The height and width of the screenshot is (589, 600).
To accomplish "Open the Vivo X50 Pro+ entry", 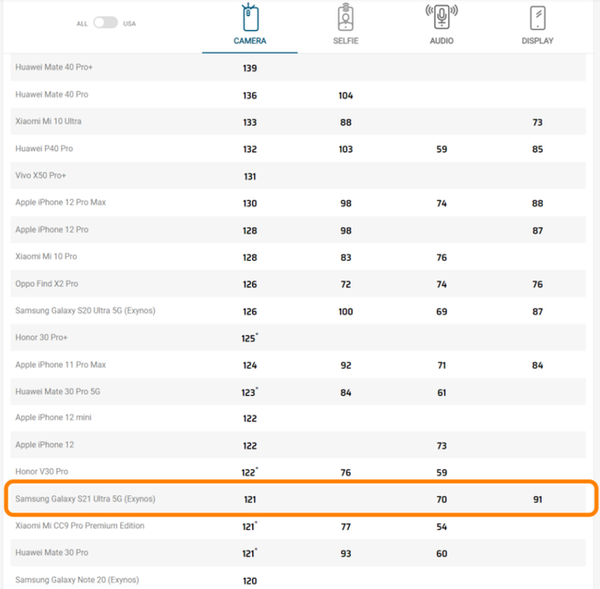I will pyautogui.click(x=41, y=175).
